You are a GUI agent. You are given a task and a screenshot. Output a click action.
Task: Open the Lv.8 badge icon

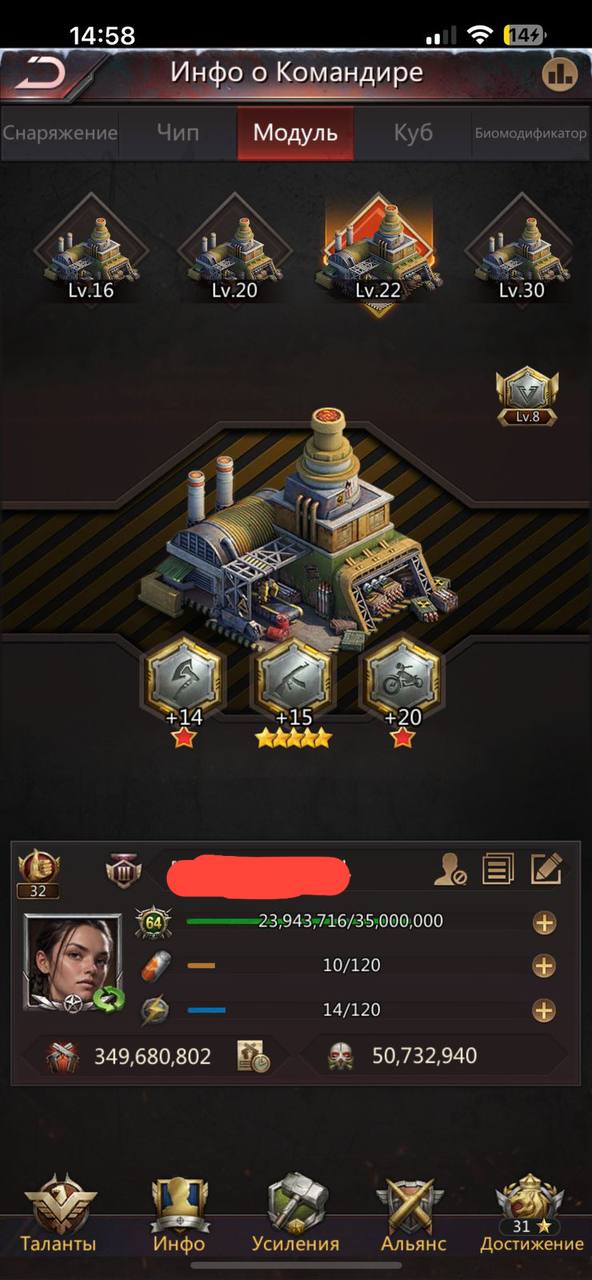tap(527, 397)
